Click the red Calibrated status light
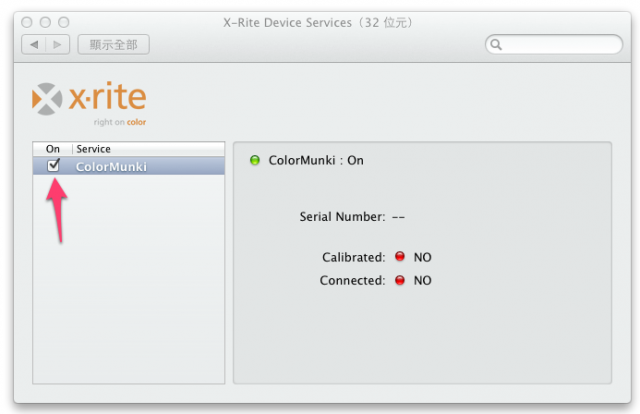Image resolution: width=640 pixels, height=414 pixels. click(400, 256)
